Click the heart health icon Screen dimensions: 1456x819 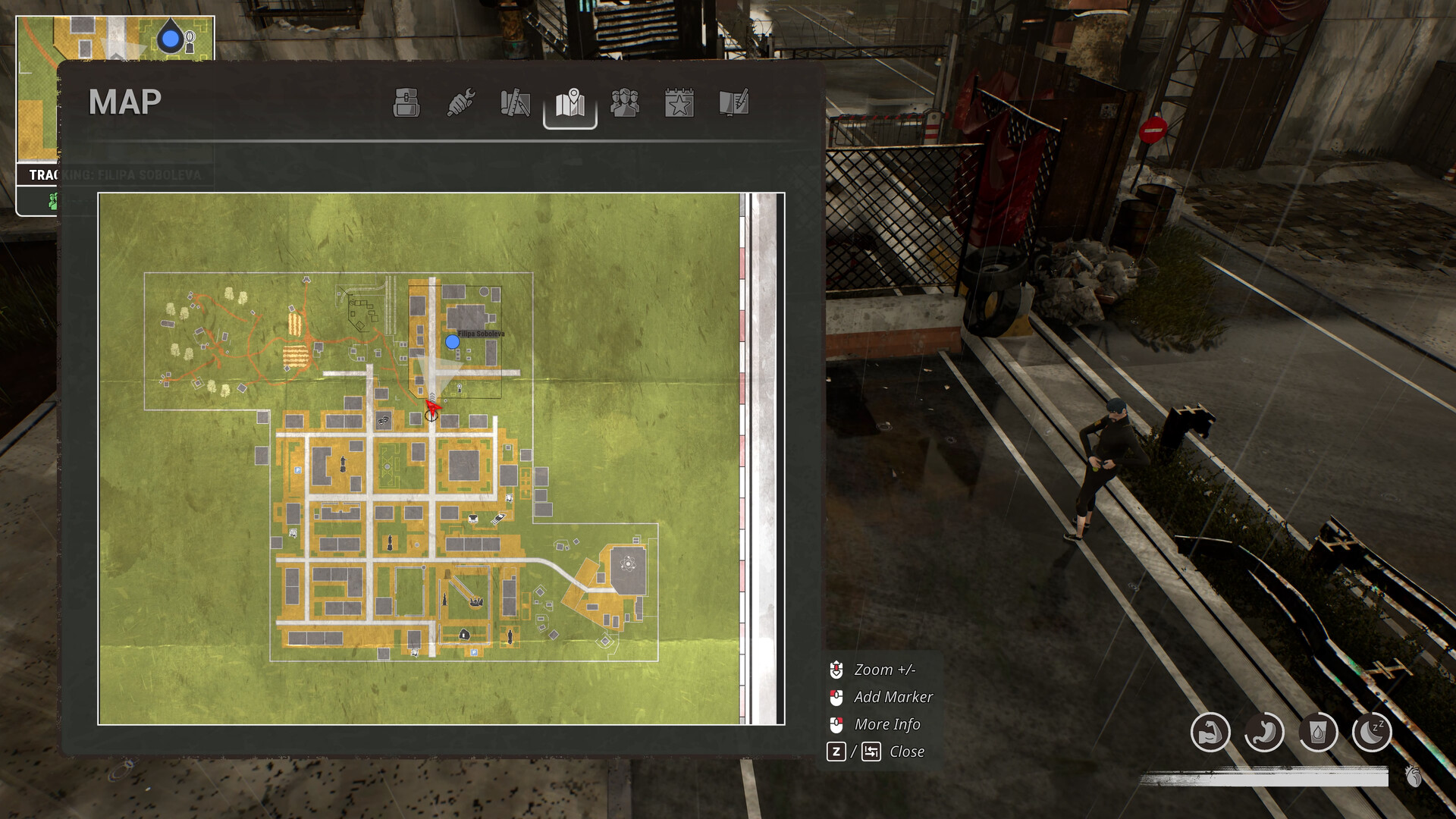click(1413, 776)
